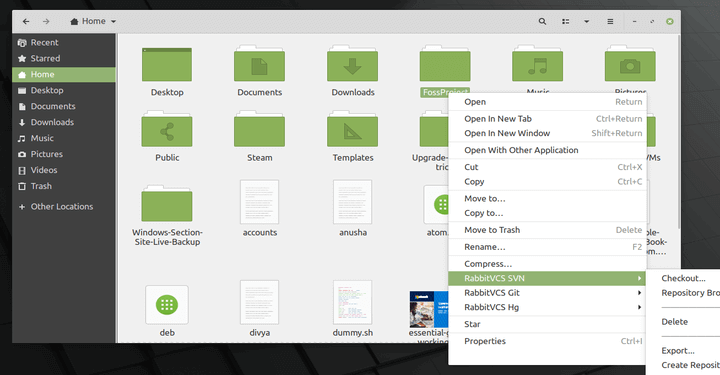Expand the RabbitVCS SVN submenu
Image resolution: width=720 pixels, height=375 pixels.
pyautogui.click(x=547, y=278)
